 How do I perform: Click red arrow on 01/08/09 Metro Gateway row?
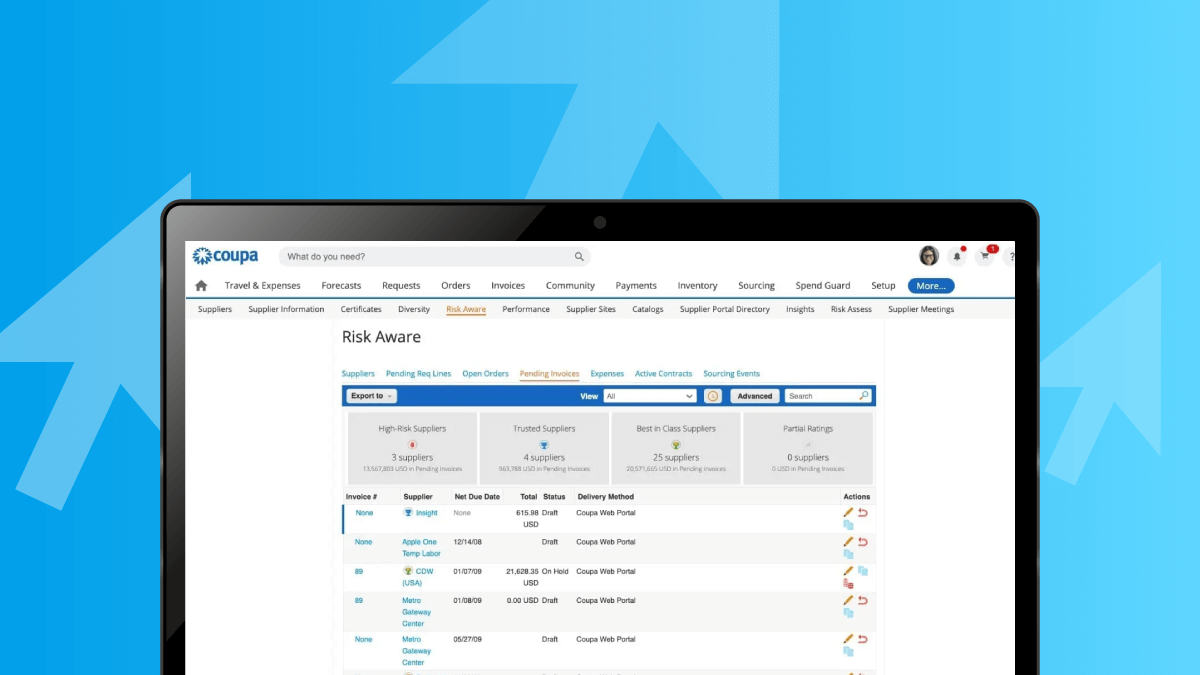point(863,601)
